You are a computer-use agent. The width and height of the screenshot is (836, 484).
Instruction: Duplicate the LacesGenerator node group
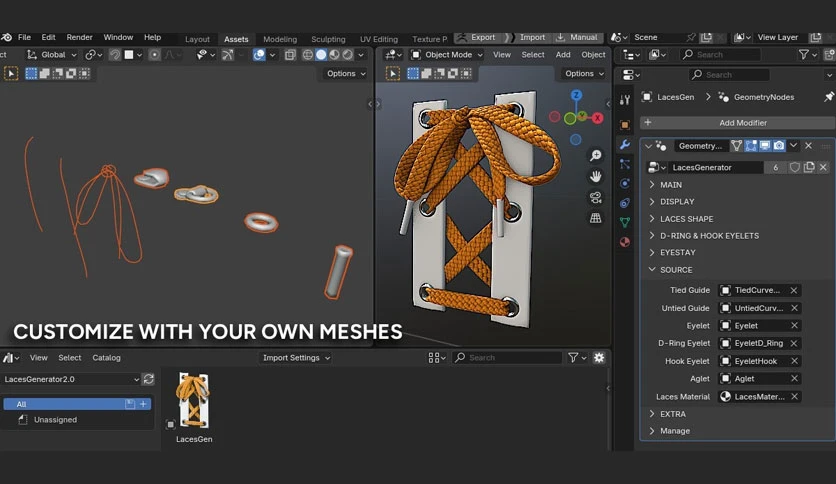click(809, 167)
